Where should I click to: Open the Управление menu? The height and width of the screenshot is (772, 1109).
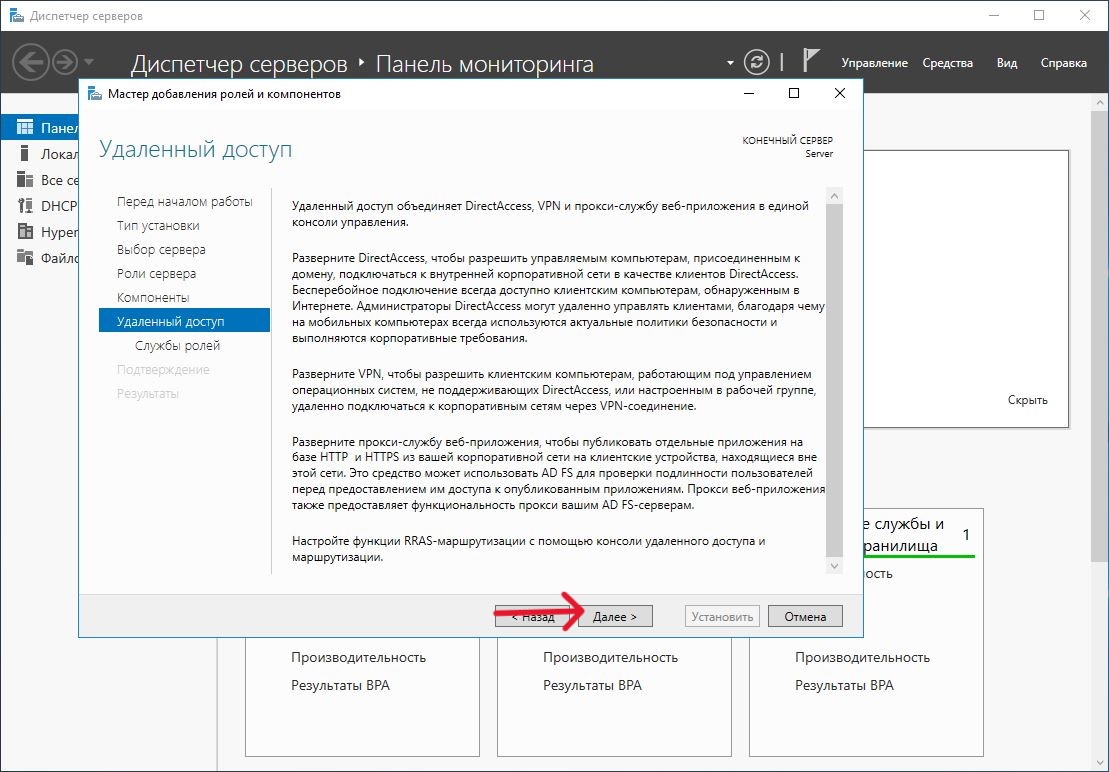tap(874, 63)
